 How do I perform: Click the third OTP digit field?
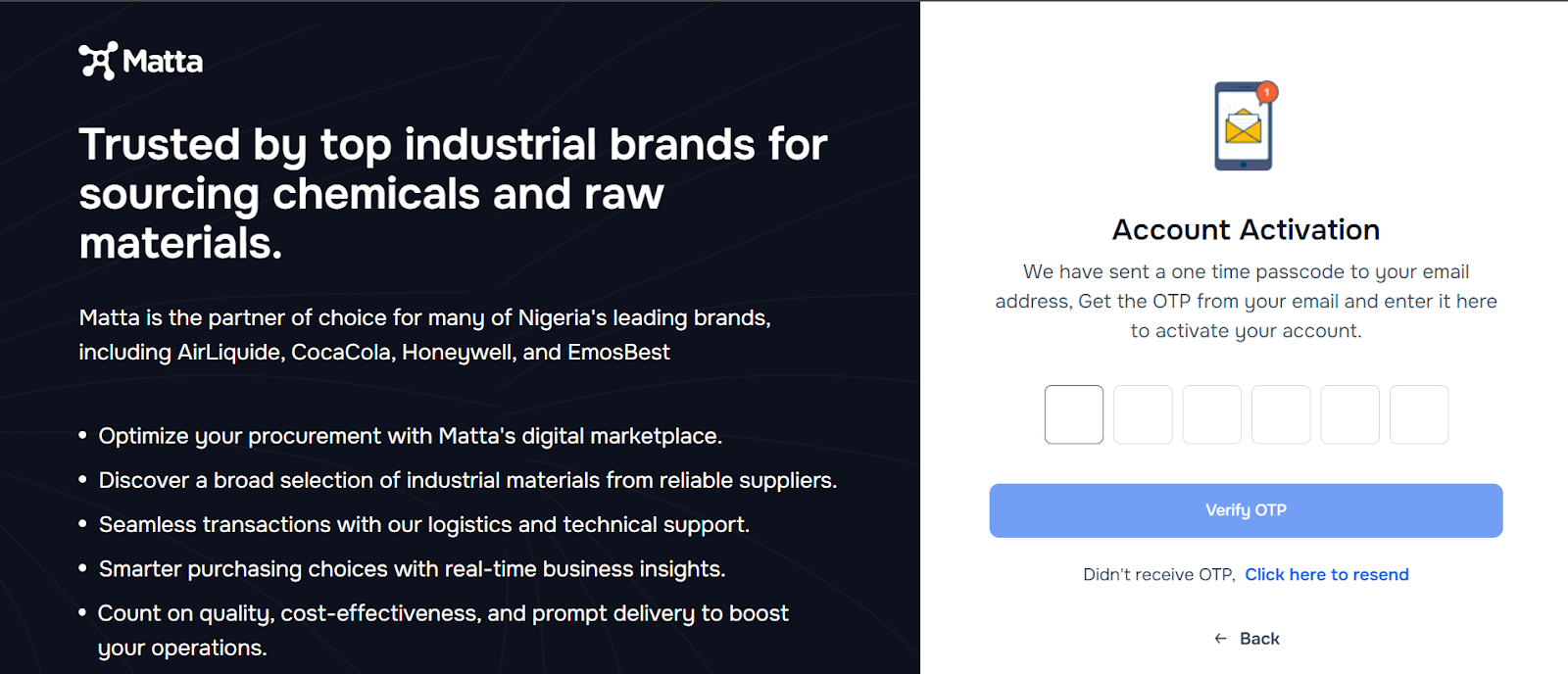tap(1212, 414)
